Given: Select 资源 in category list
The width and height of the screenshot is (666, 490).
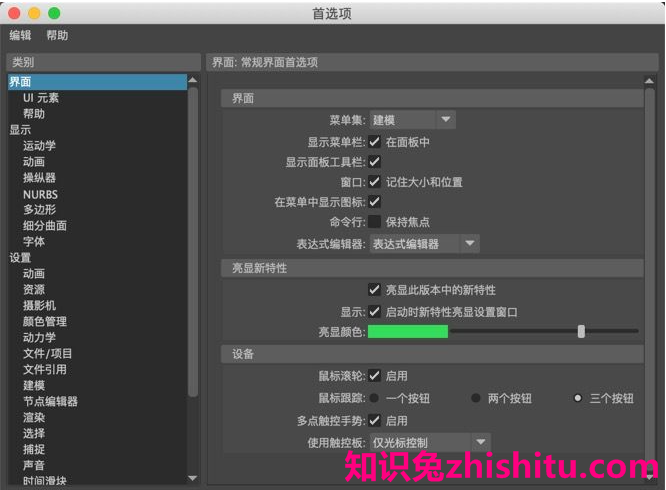Looking at the screenshot, I should pos(34,290).
